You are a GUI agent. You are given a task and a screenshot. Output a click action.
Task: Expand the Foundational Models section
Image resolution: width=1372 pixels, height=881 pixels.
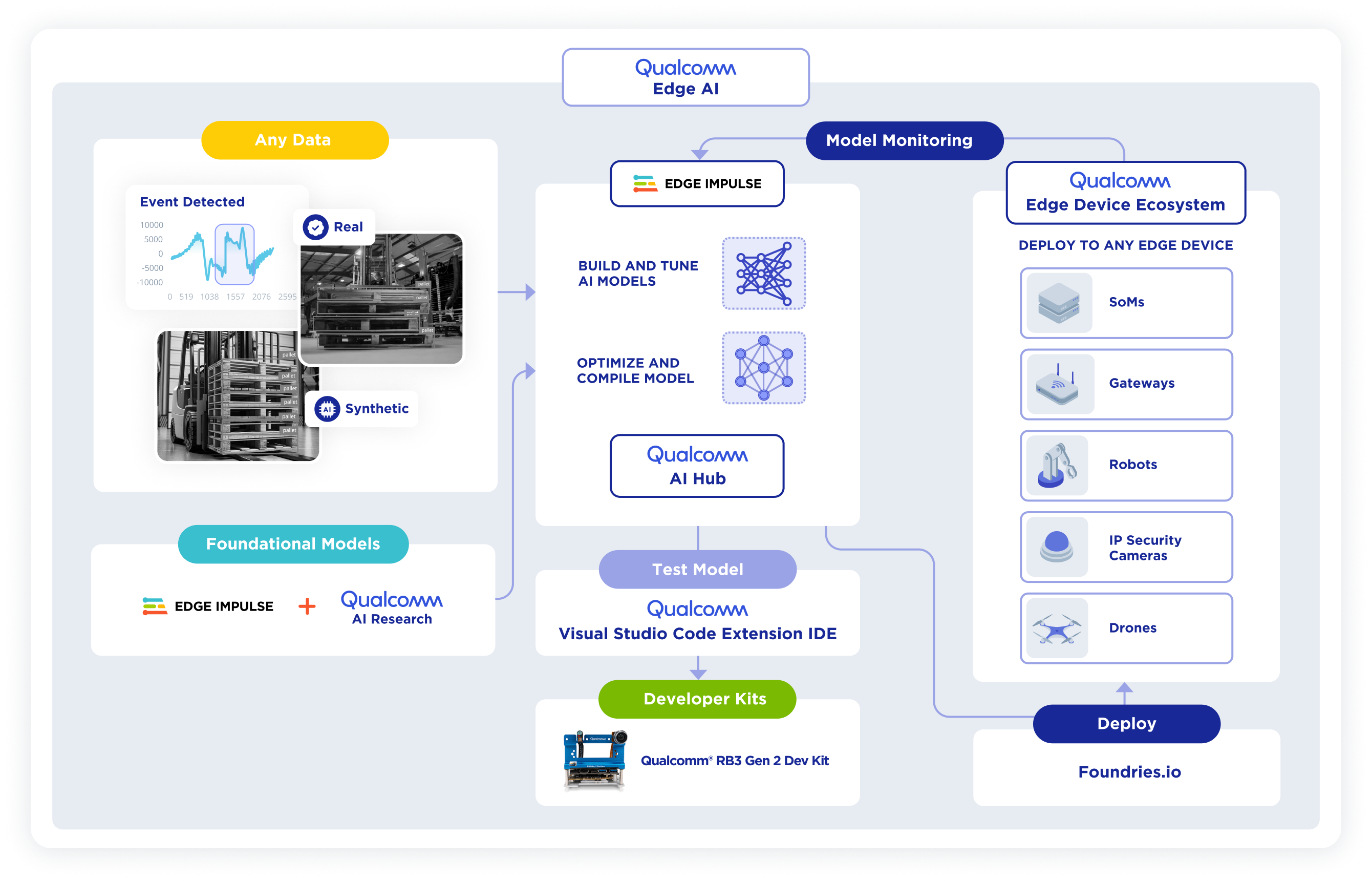click(293, 544)
